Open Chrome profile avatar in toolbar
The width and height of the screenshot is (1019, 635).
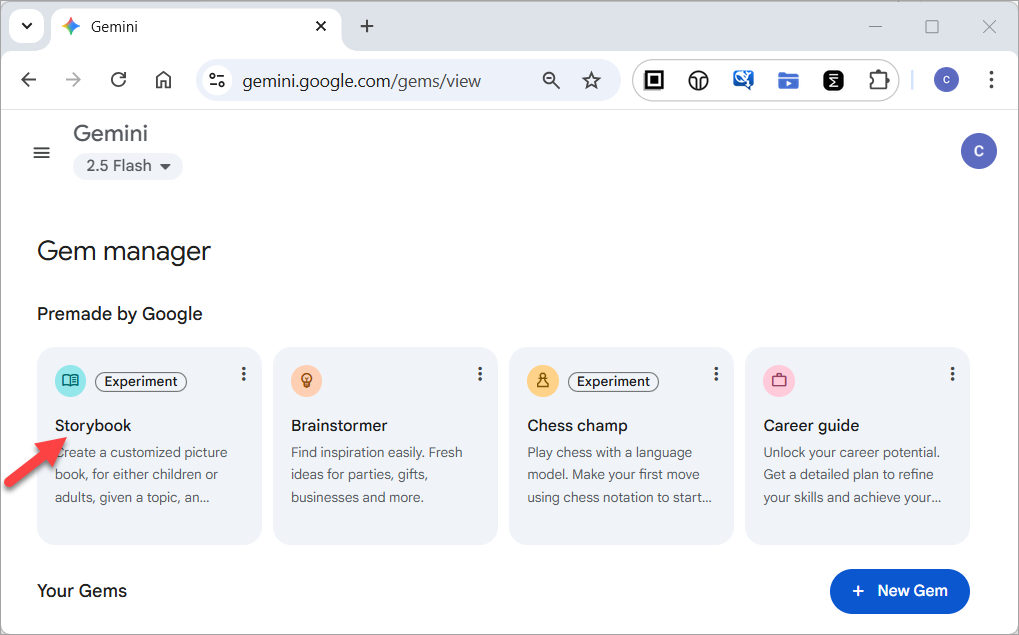(946, 80)
